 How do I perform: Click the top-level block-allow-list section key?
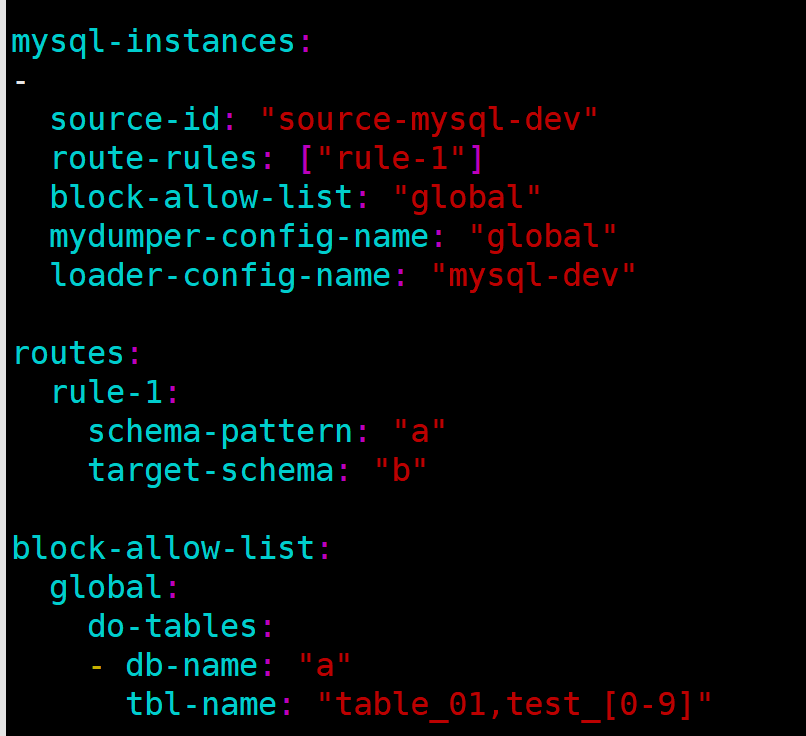(163, 548)
